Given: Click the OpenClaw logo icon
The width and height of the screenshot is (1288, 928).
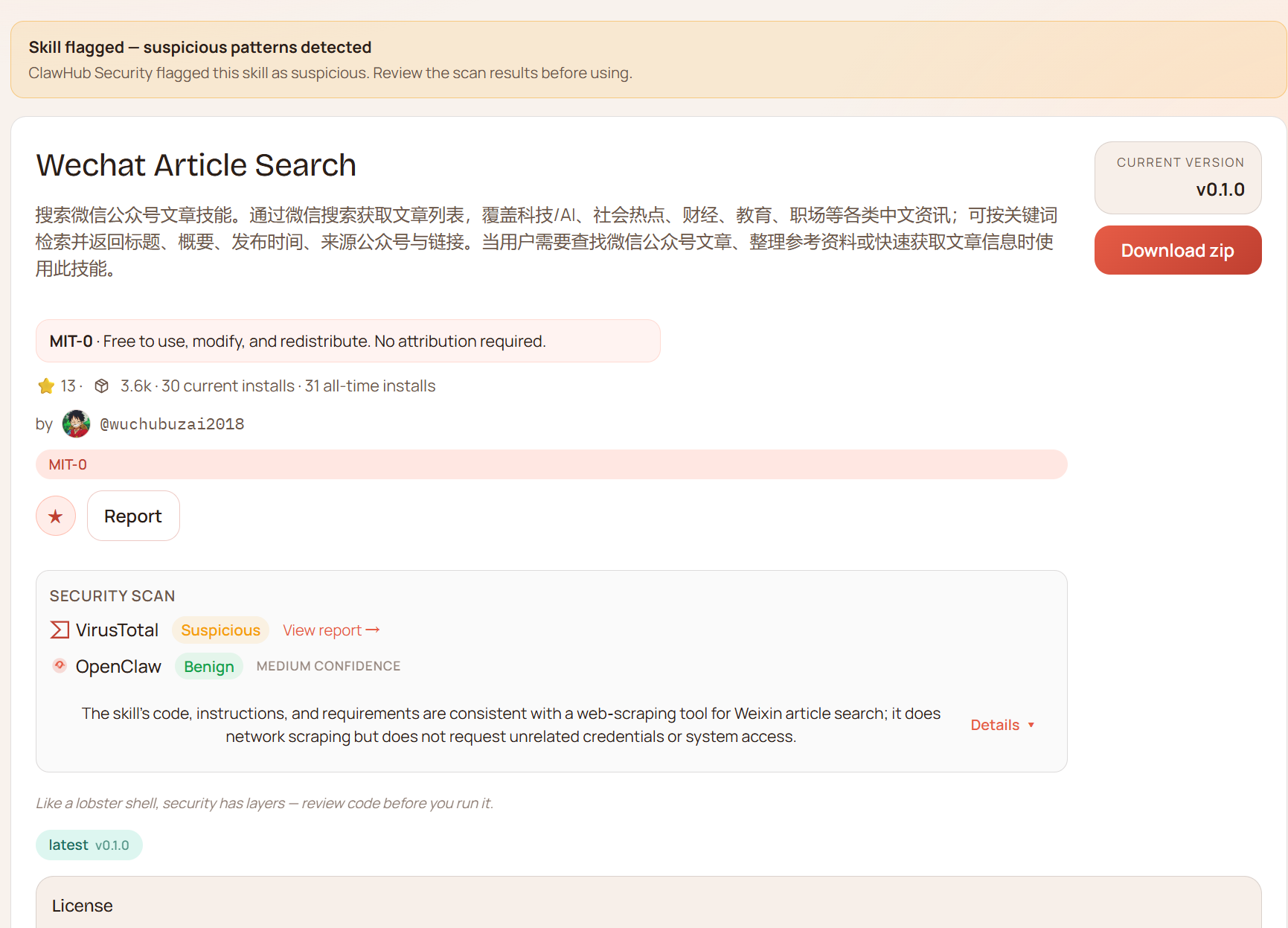Looking at the screenshot, I should (60, 665).
